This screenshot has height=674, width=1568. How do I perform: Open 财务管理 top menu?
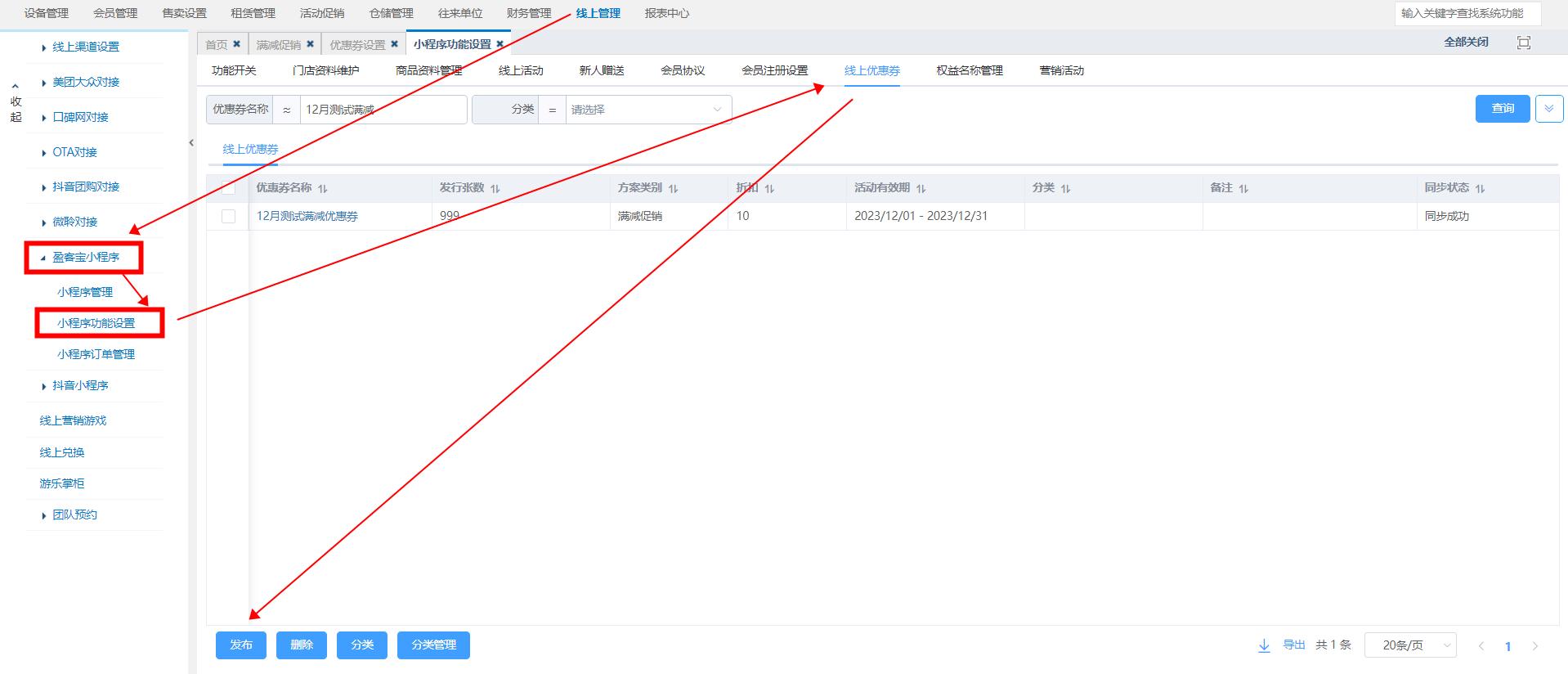pyautogui.click(x=529, y=13)
